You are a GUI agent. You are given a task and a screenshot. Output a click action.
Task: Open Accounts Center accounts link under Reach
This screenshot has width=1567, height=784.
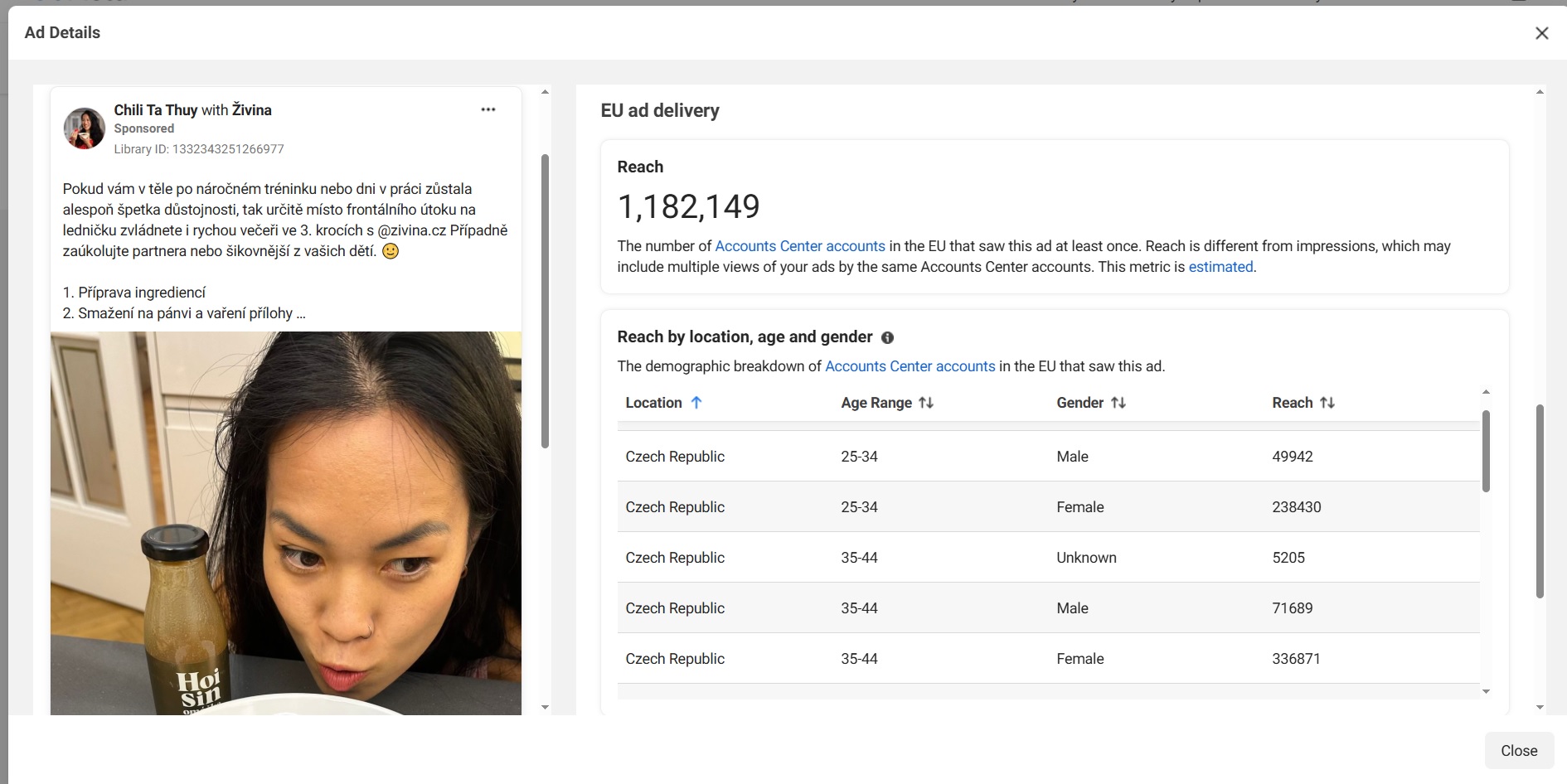point(799,246)
